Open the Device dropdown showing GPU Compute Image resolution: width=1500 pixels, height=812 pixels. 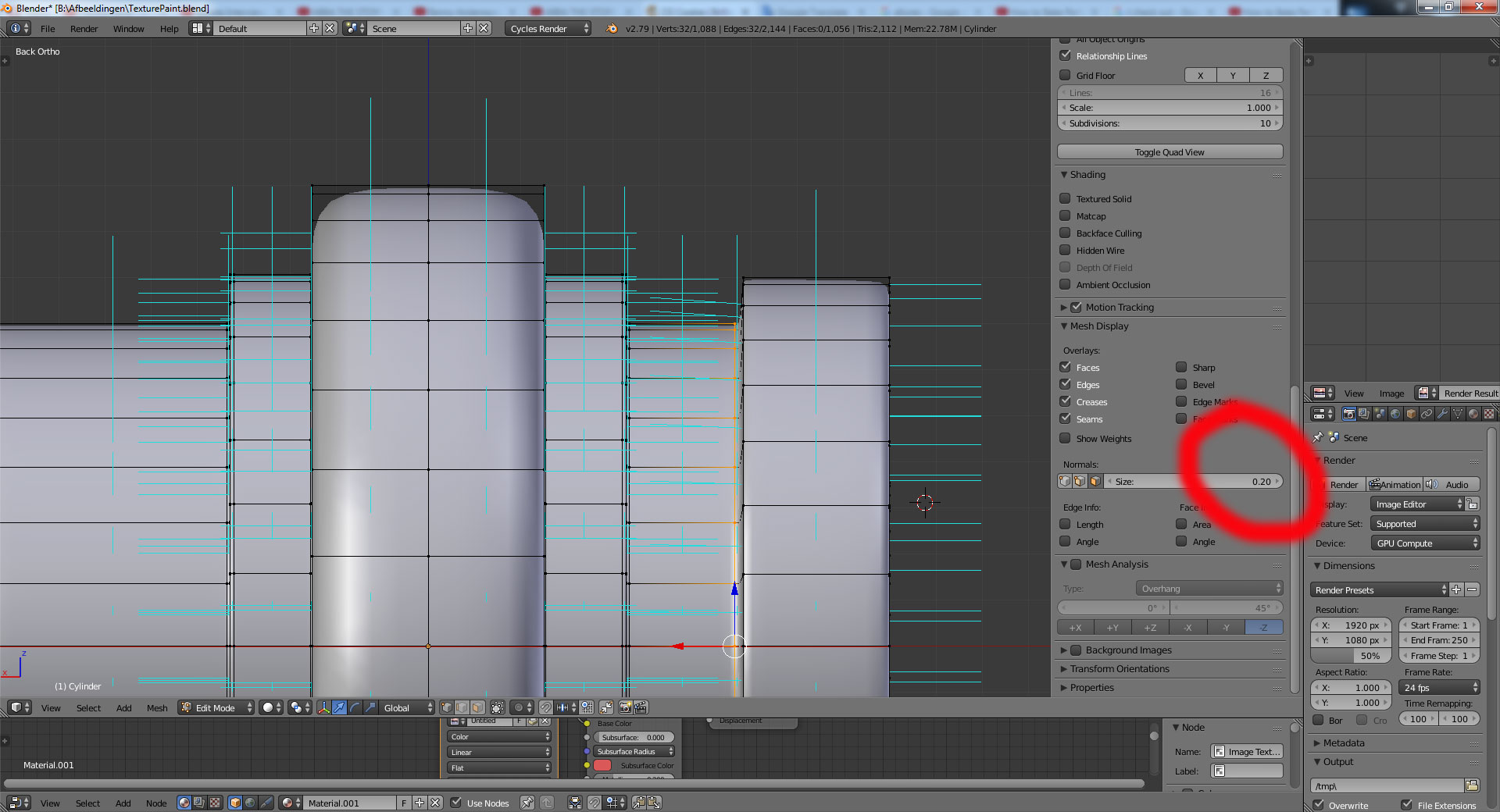1424,543
